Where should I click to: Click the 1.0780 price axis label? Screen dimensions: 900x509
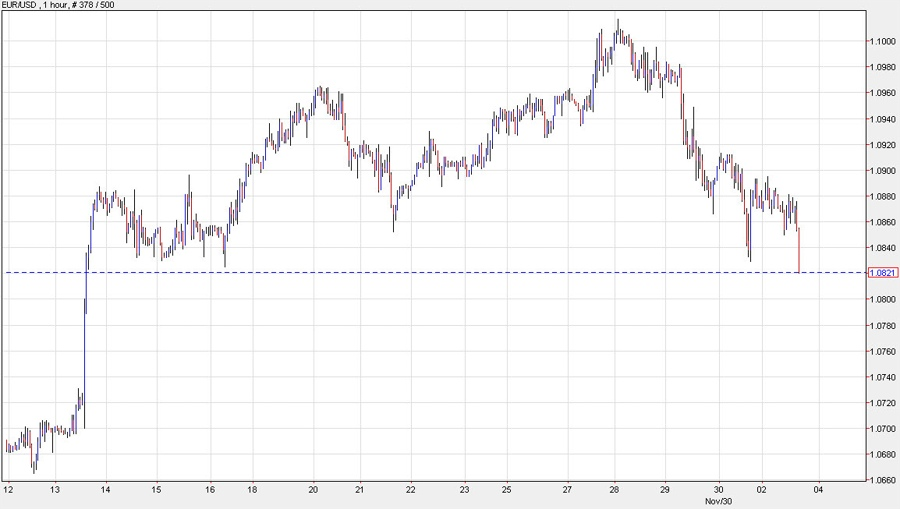[883, 326]
